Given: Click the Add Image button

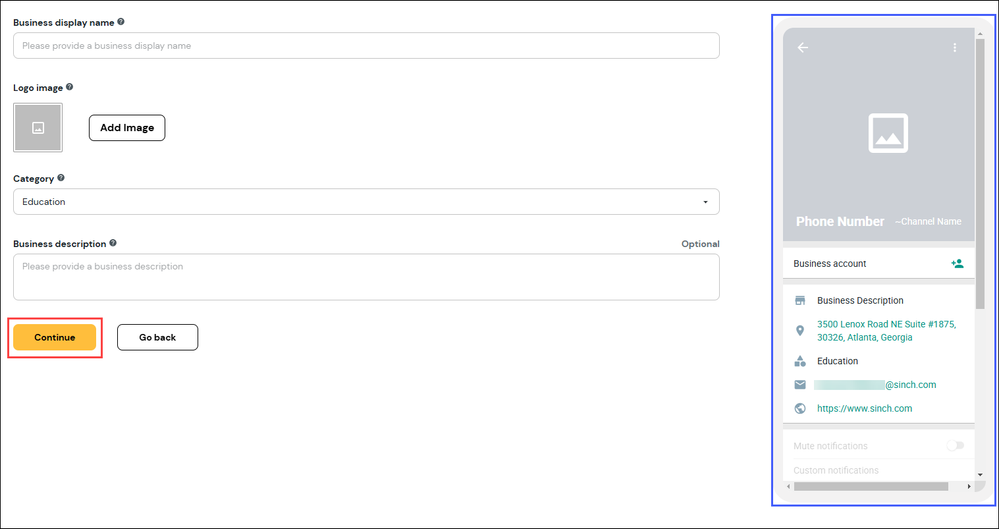Looking at the screenshot, I should [127, 127].
